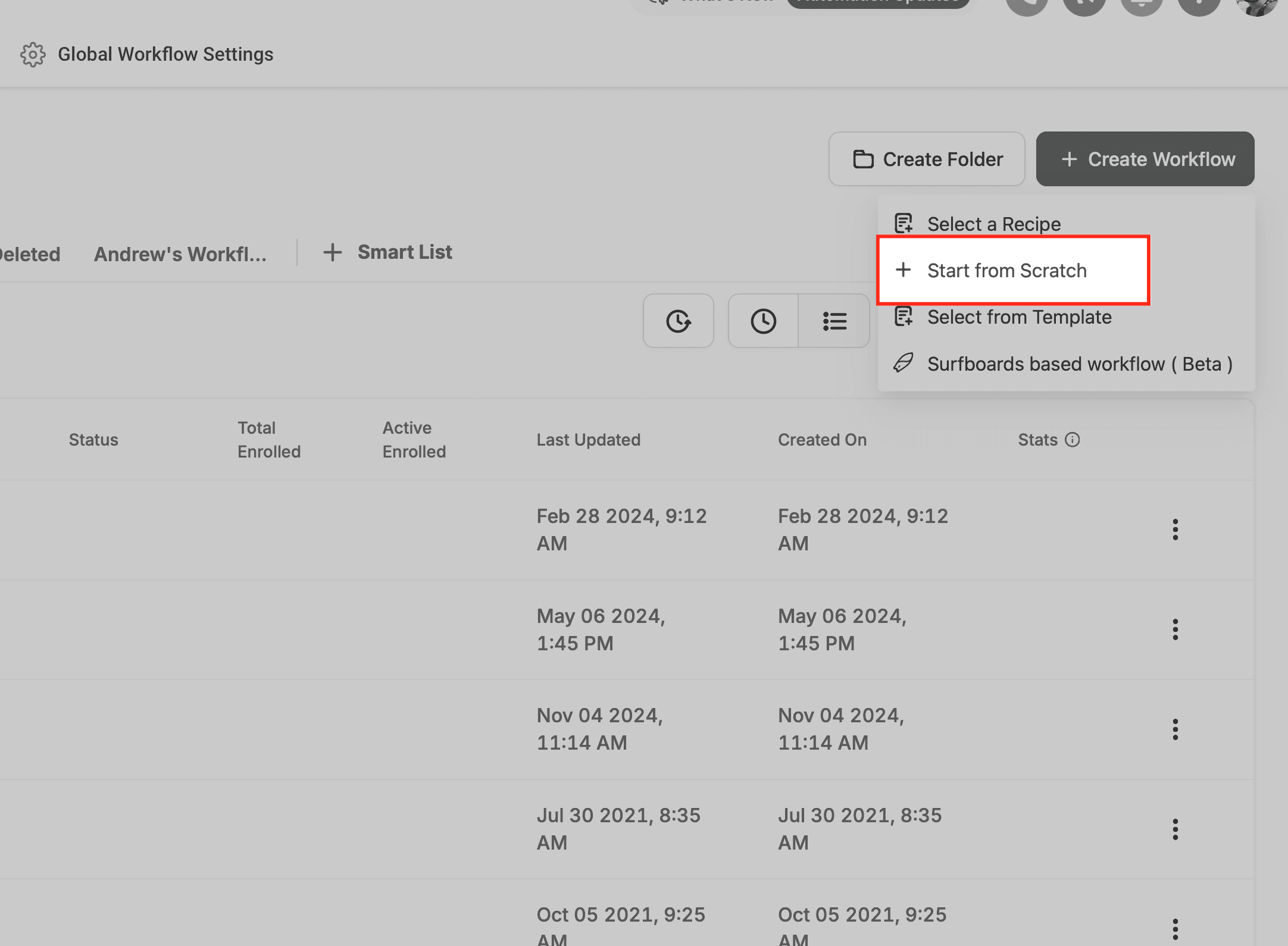Select Start from Scratch menu item
The width and height of the screenshot is (1288, 946).
[x=1006, y=271]
